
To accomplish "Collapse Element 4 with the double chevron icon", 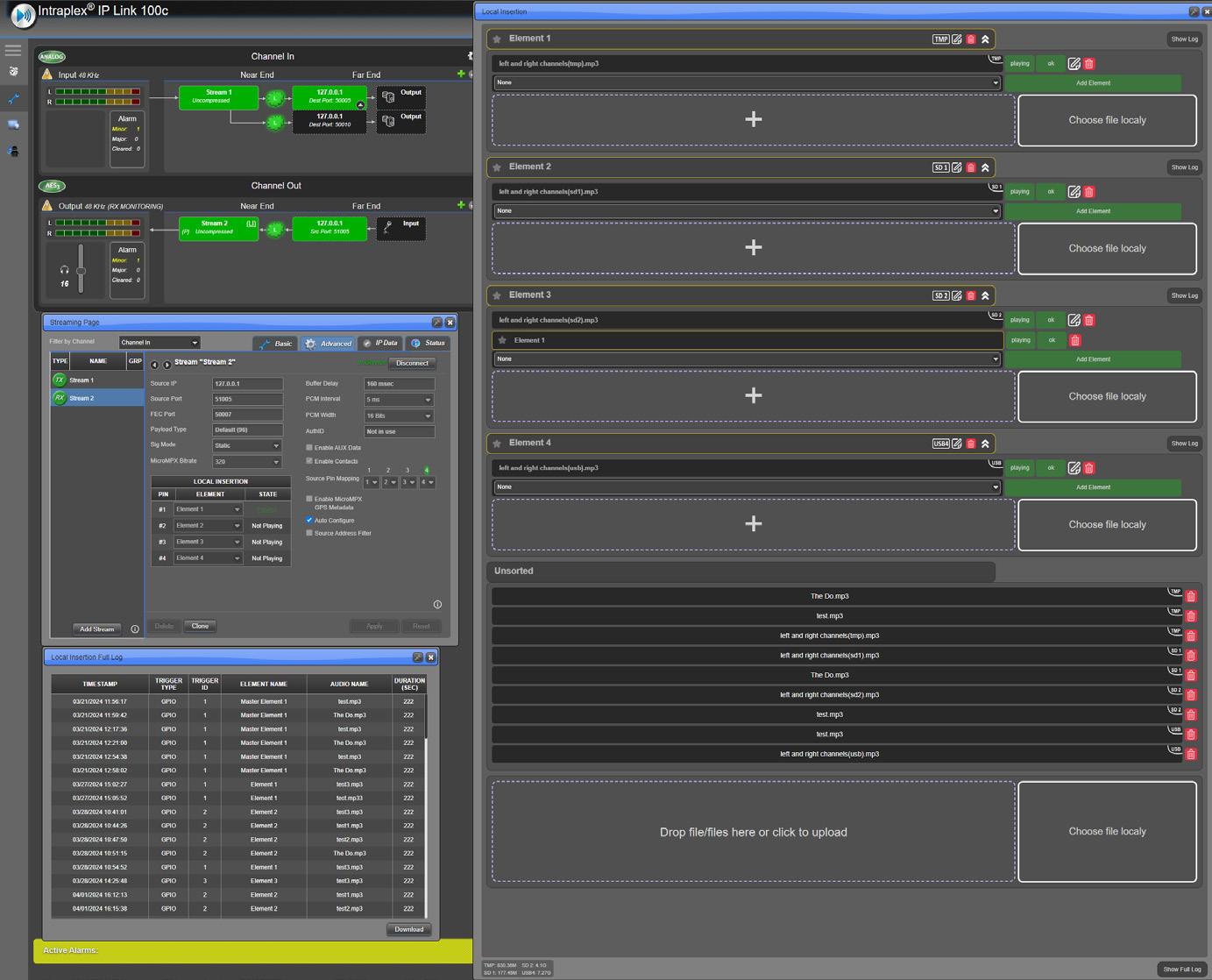I will coord(985,444).
